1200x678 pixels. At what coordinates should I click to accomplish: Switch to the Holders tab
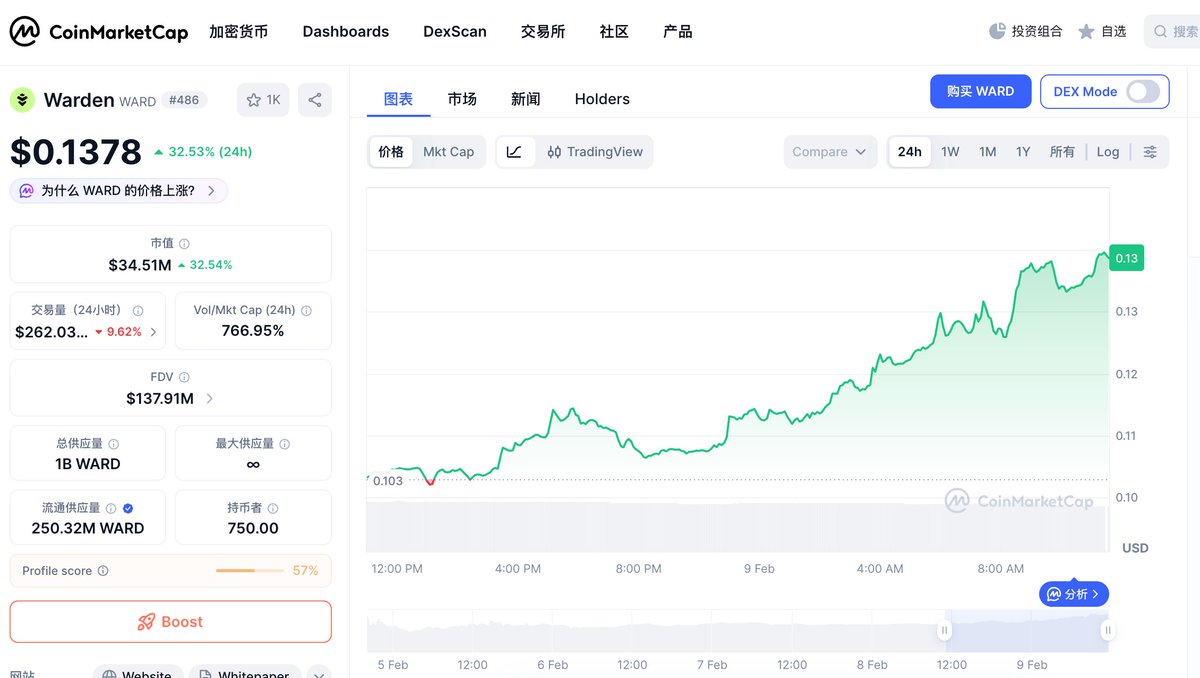click(602, 99)
